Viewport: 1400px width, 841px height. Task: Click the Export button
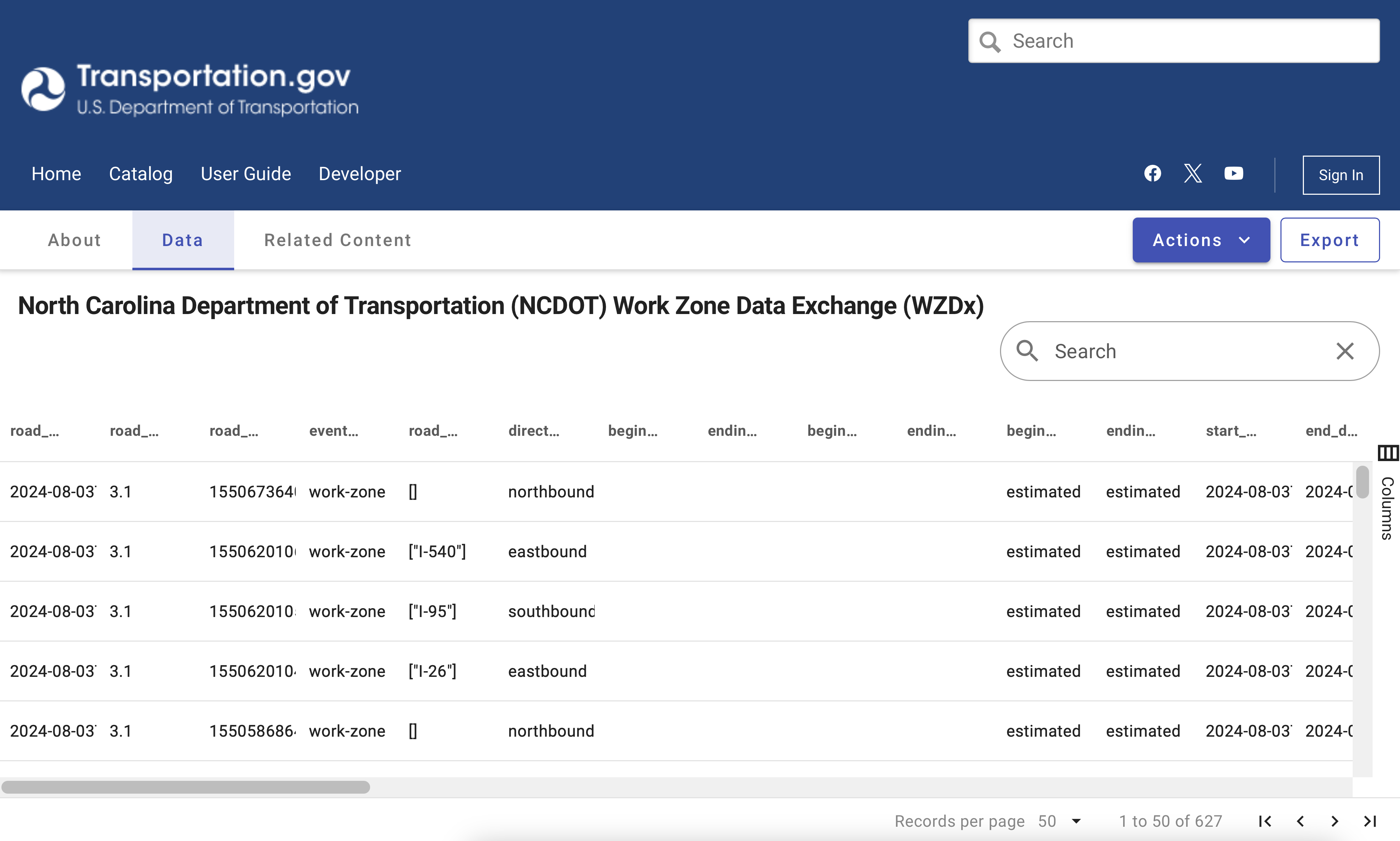(1329, 240)
